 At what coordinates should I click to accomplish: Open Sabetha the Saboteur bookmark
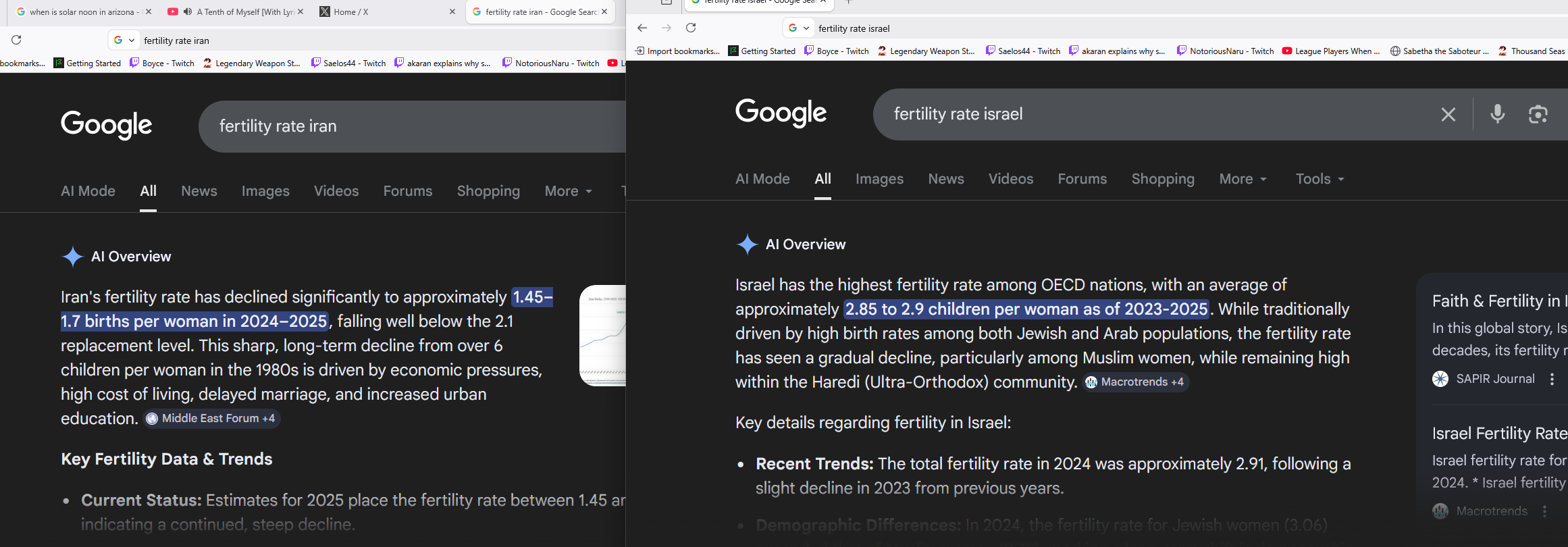click(x=1440, y=51)
